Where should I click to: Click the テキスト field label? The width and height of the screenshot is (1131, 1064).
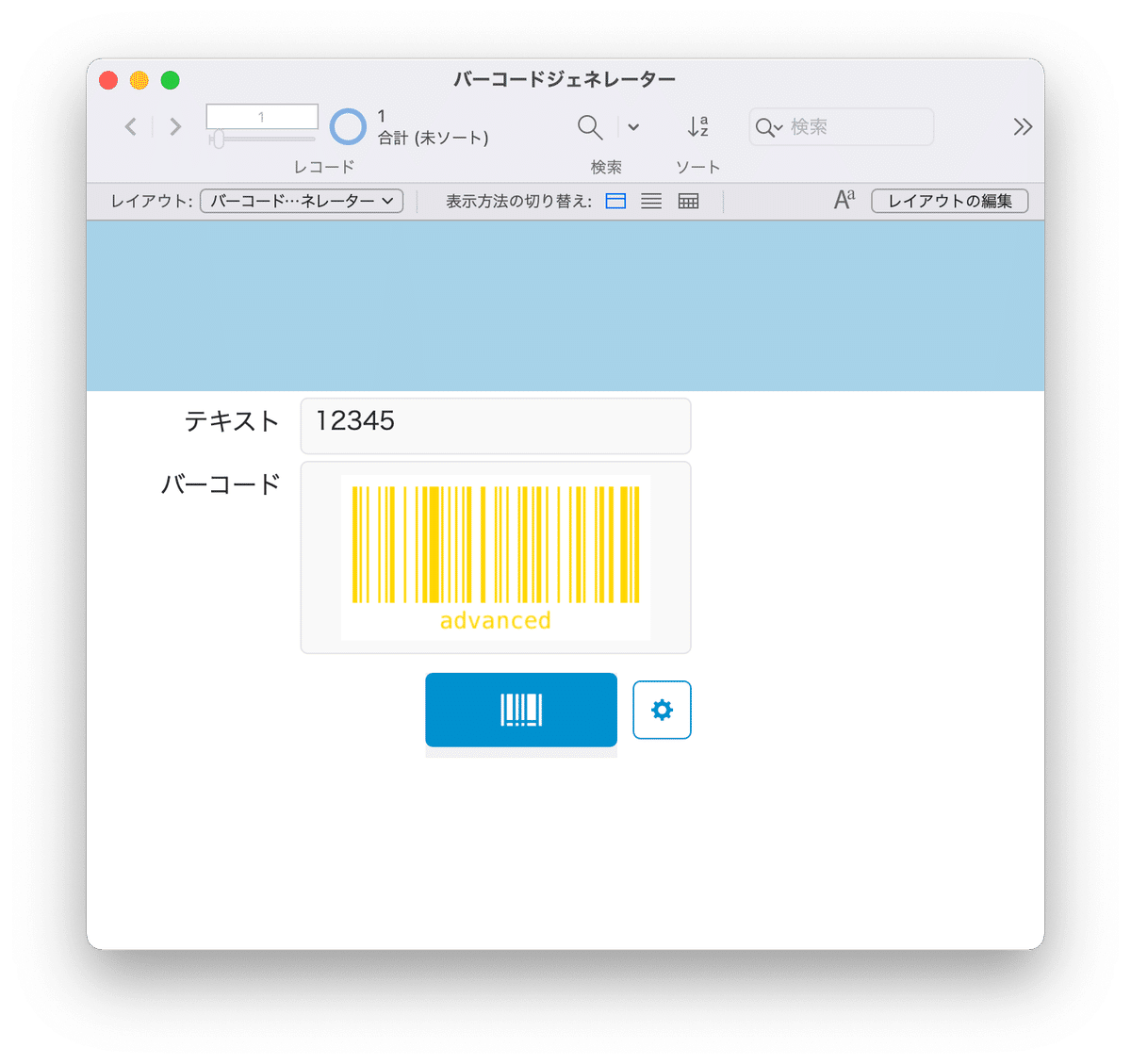pyautogui.click(x=231, y=421)
